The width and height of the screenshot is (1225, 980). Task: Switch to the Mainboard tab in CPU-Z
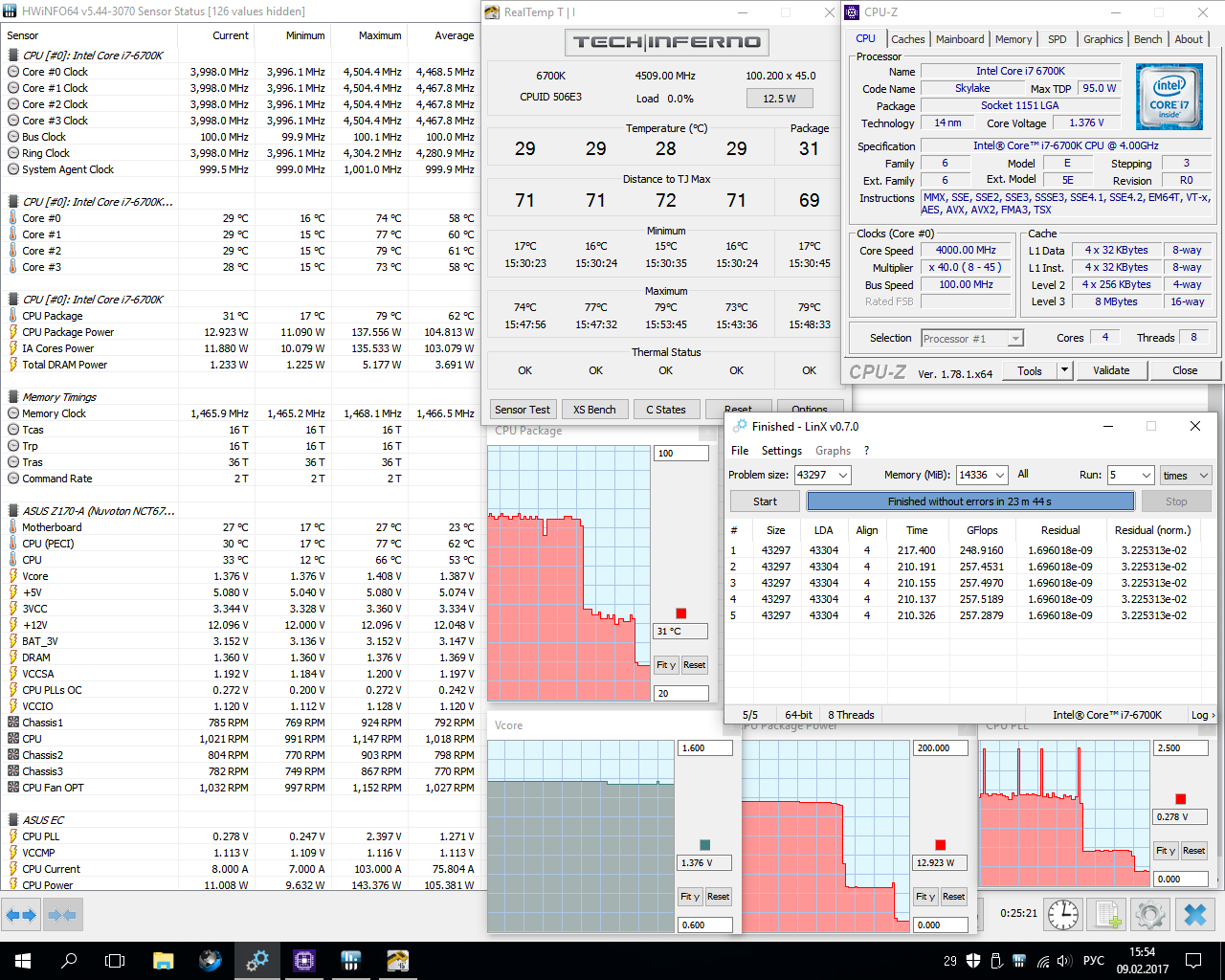tap(960, 39)
